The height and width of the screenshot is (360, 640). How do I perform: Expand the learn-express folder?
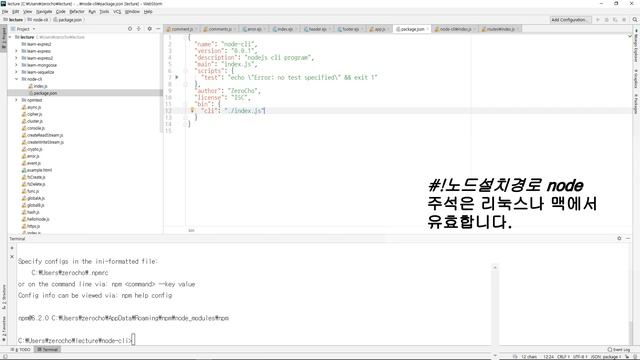(16, 51)
